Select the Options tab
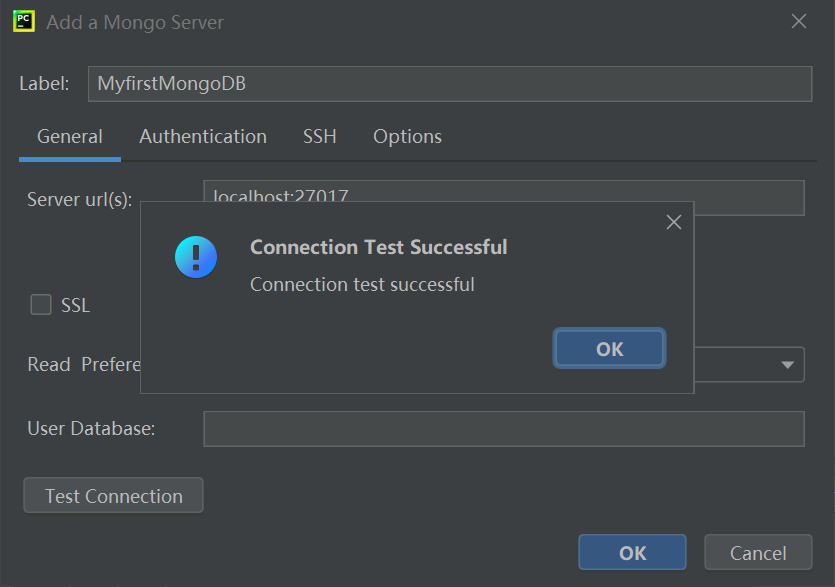835x587 pixels. 406,136
